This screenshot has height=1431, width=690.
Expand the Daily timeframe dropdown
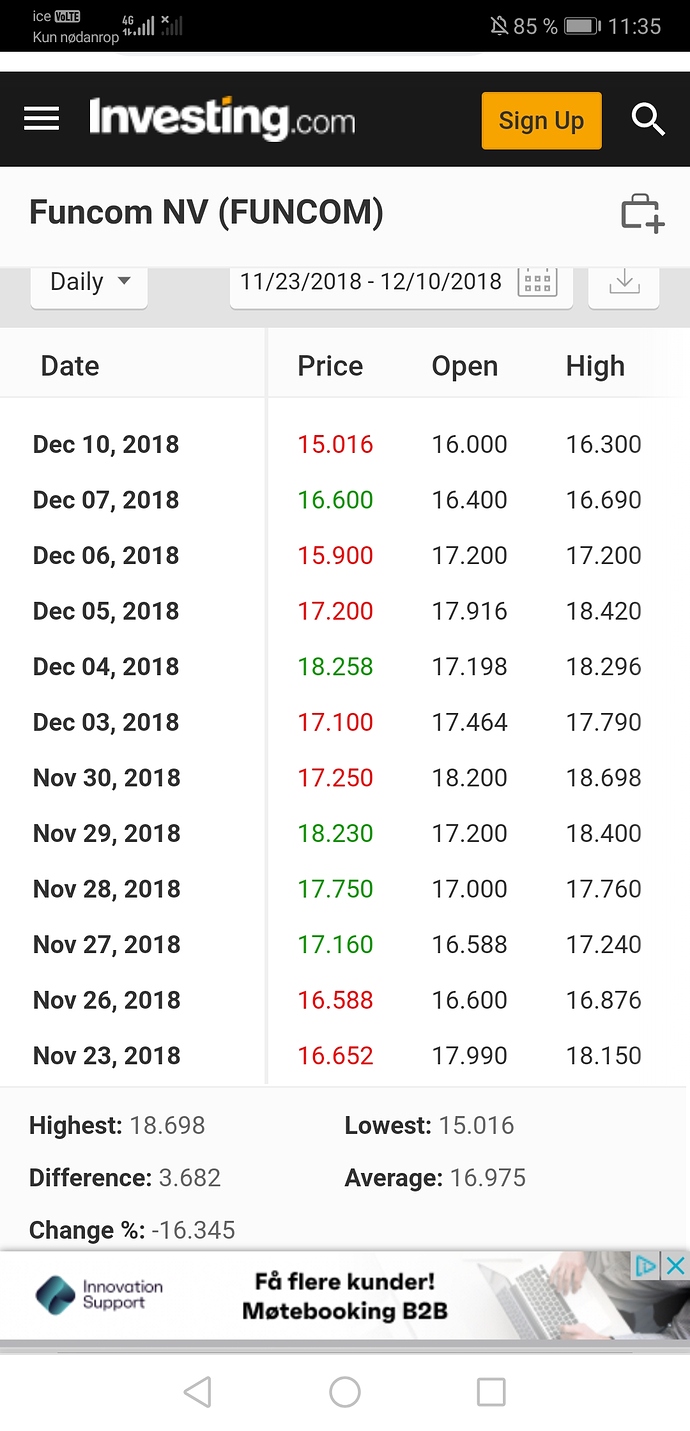90,283
